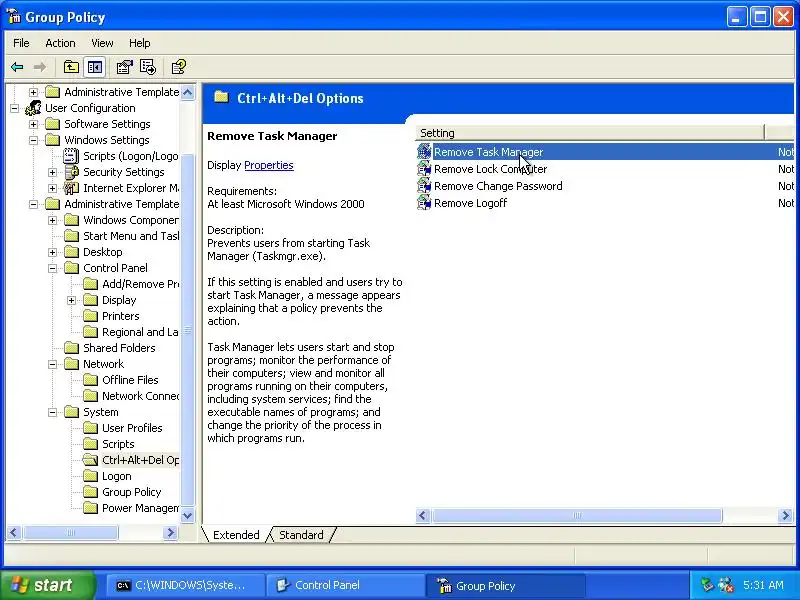Click the Security Settings node icon

pos(71,172)
